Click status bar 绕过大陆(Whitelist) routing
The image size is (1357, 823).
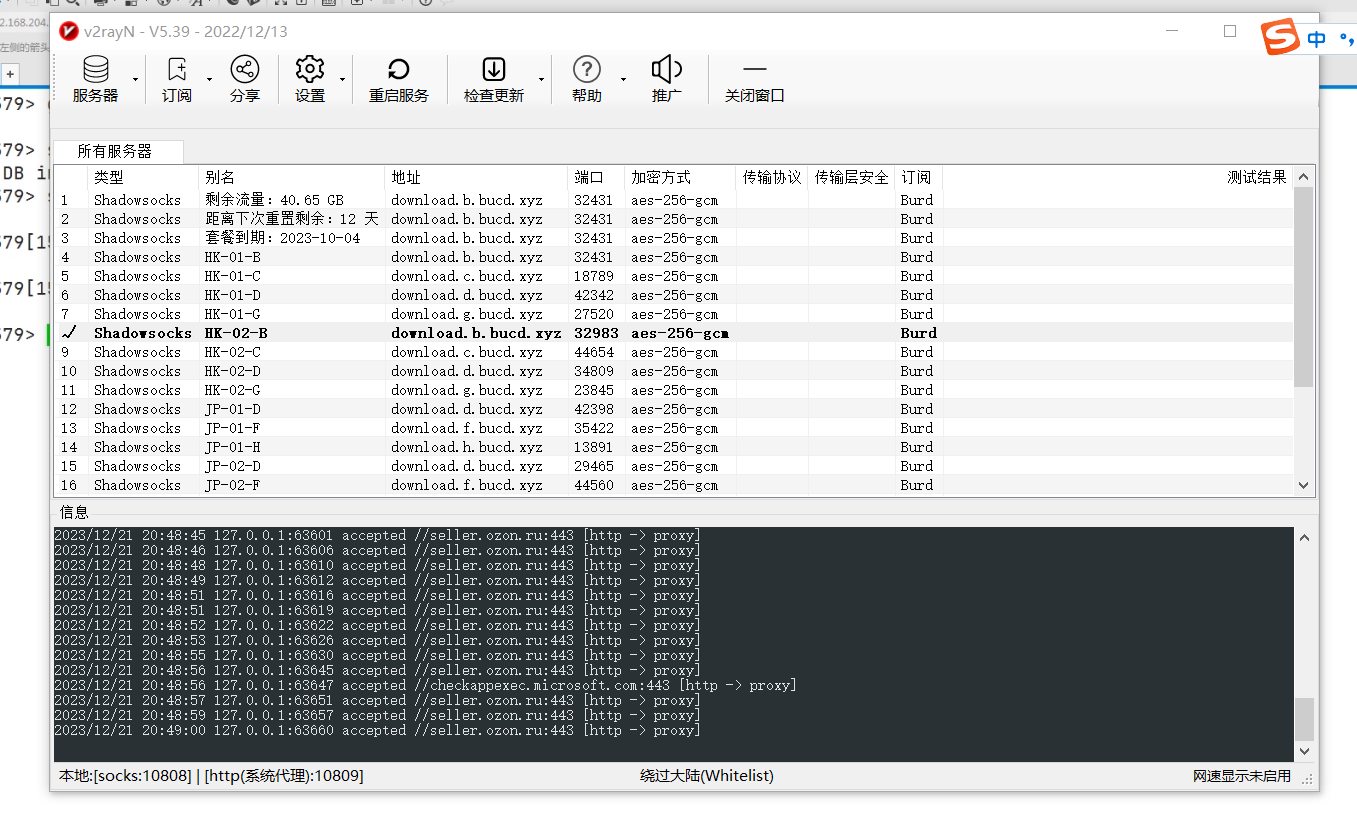tap(707, 776)
